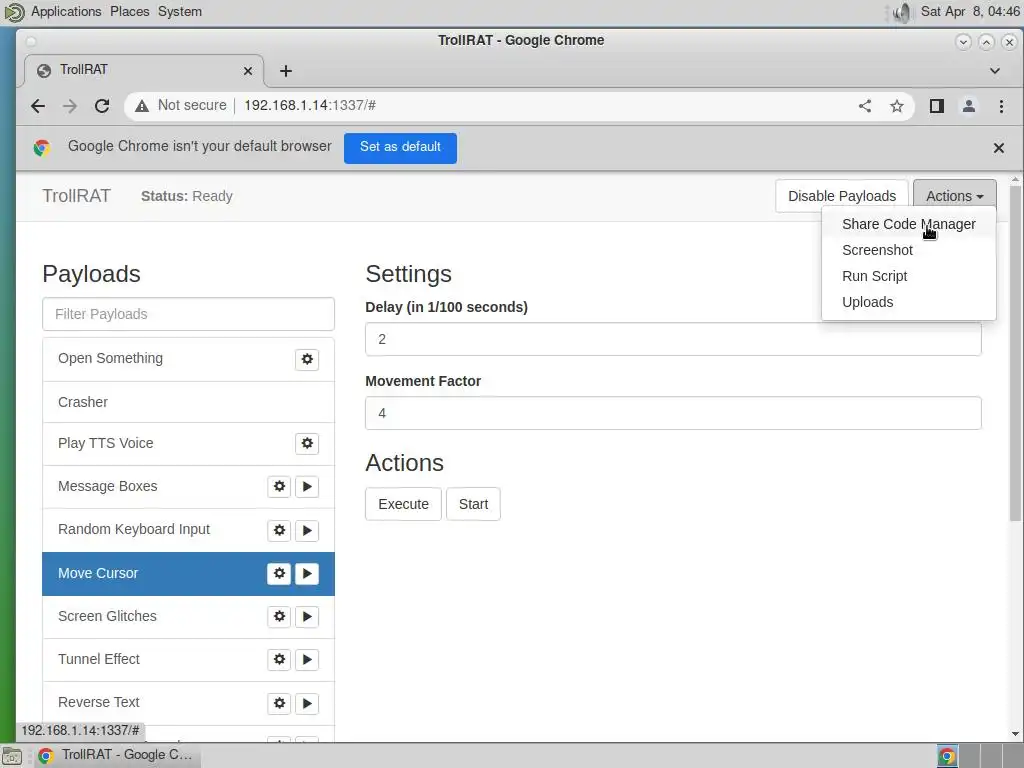Select the Tunnel Effect payload row
Screen dimensions: 1024x768
[188, 660]
